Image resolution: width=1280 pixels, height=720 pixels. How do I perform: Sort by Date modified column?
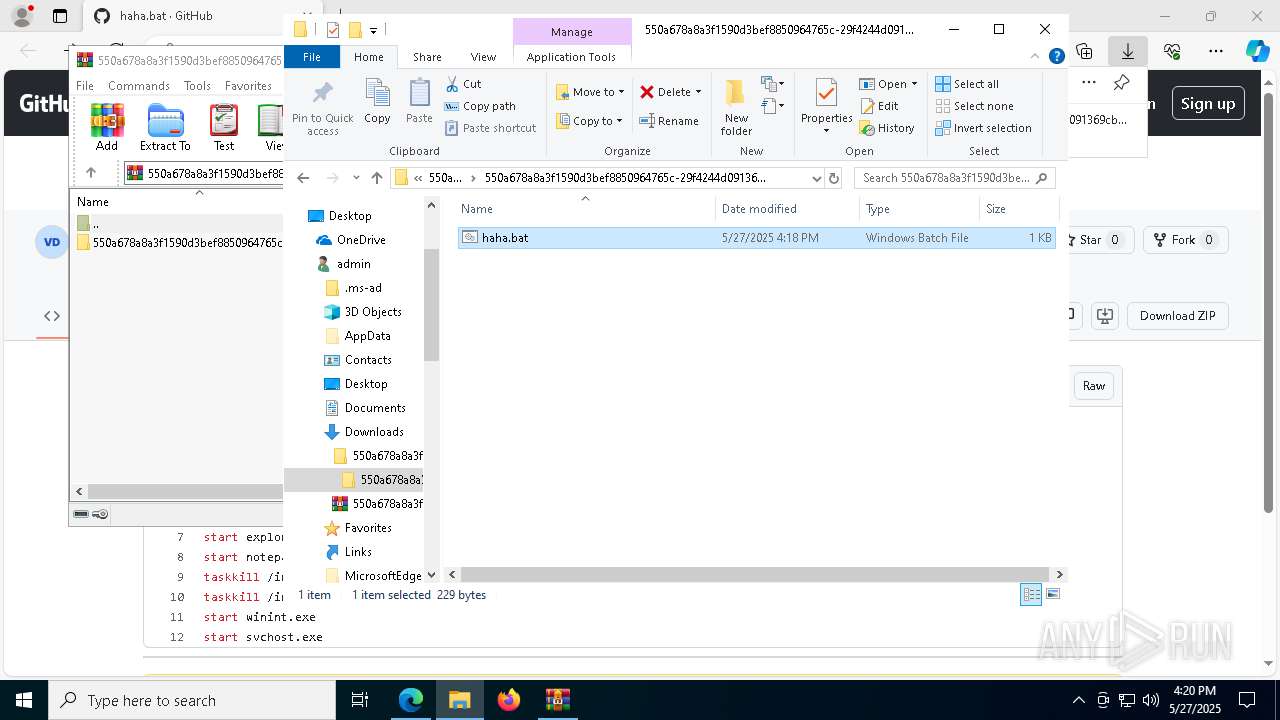click(787, 209)
